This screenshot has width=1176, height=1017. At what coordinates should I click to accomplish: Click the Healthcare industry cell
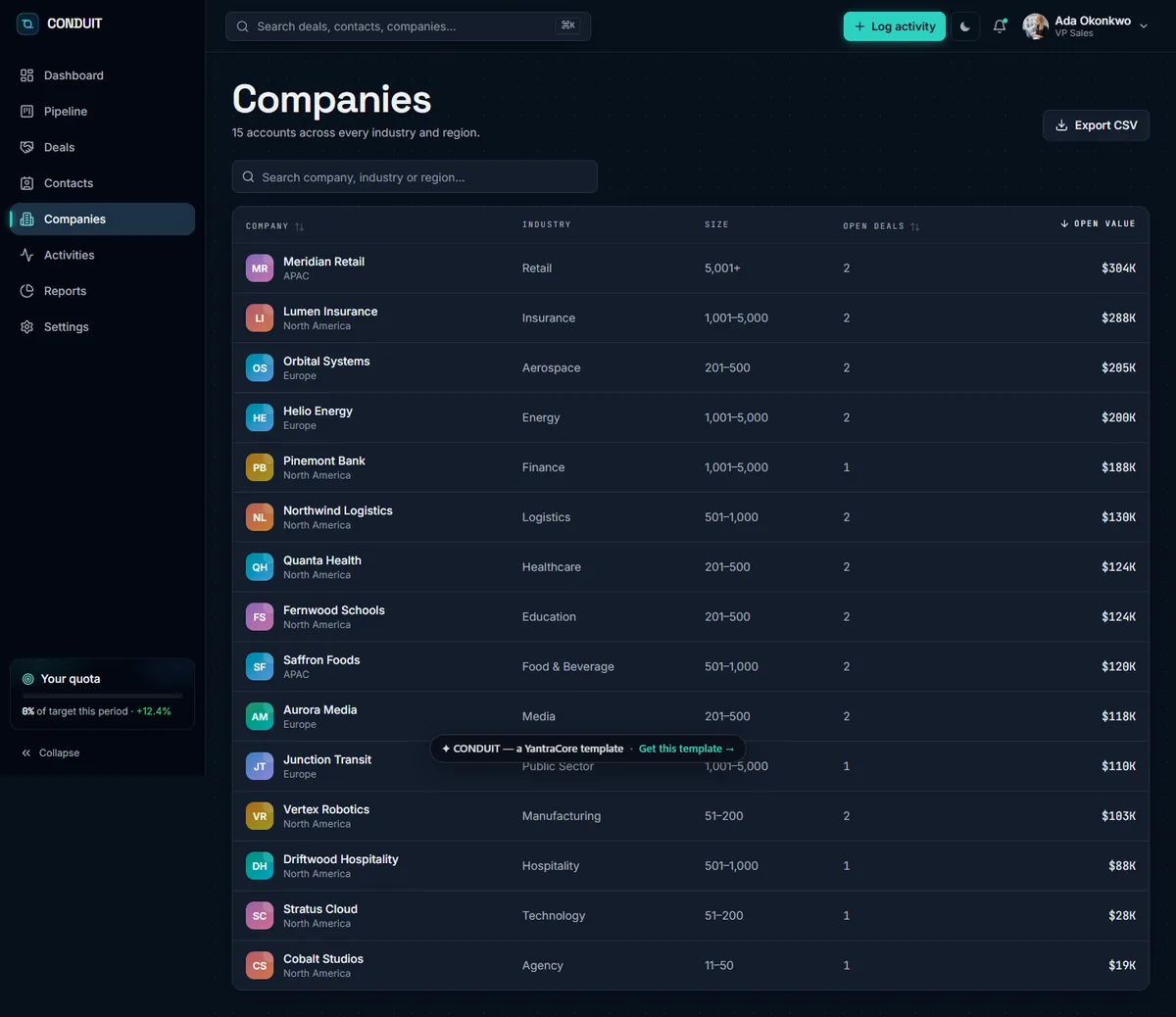pyautogui.click(x=552, y=567)
